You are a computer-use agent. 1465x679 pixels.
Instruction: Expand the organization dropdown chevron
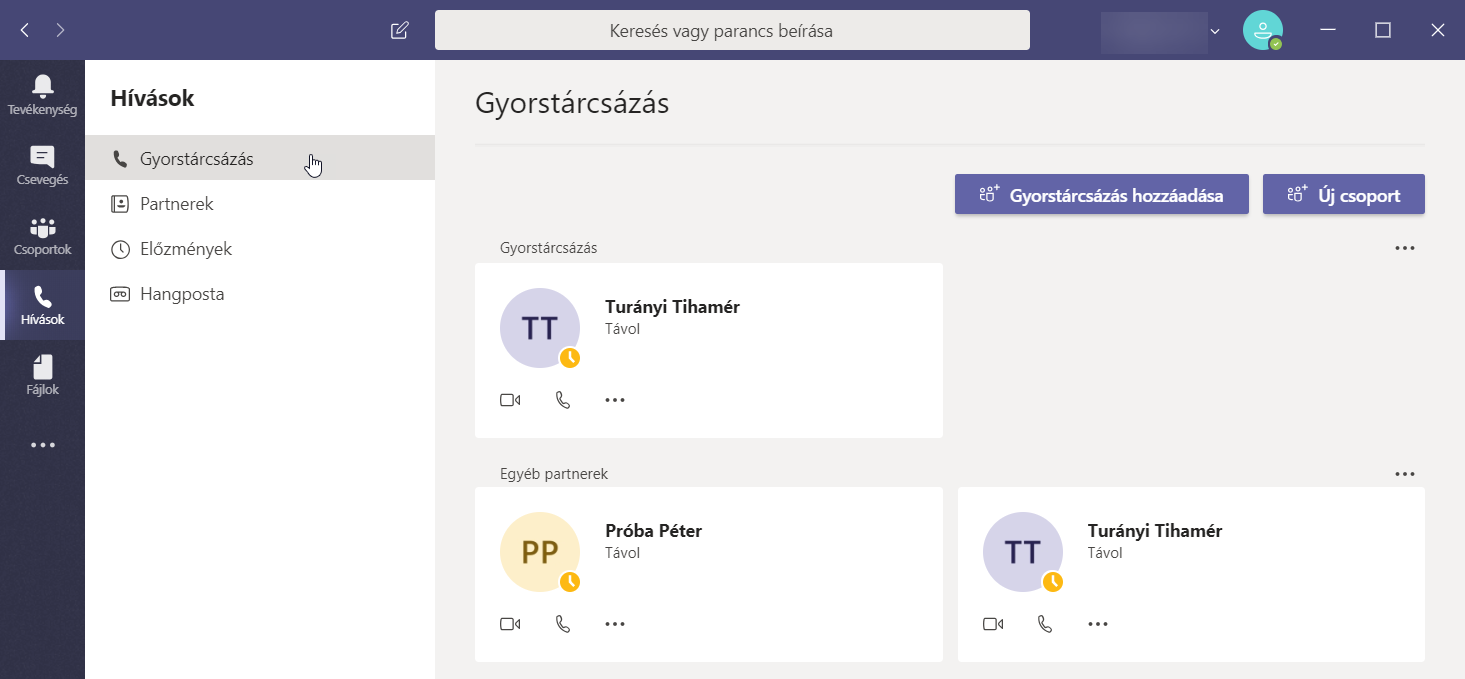[1215, 31]
